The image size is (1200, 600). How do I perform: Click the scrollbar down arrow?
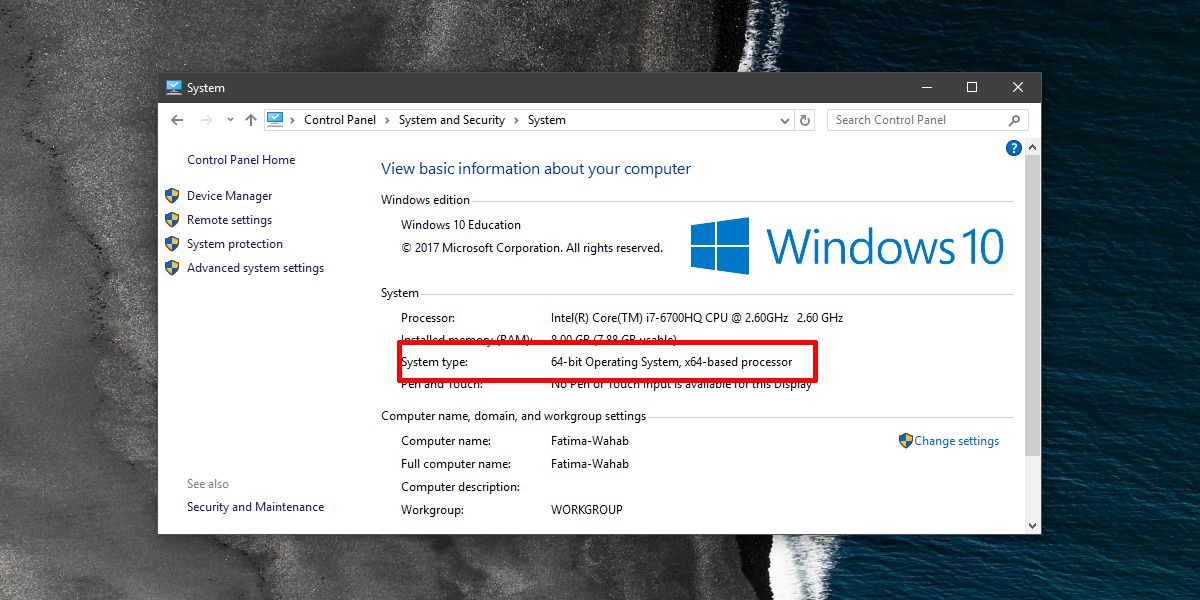[x=1033, y=526]
